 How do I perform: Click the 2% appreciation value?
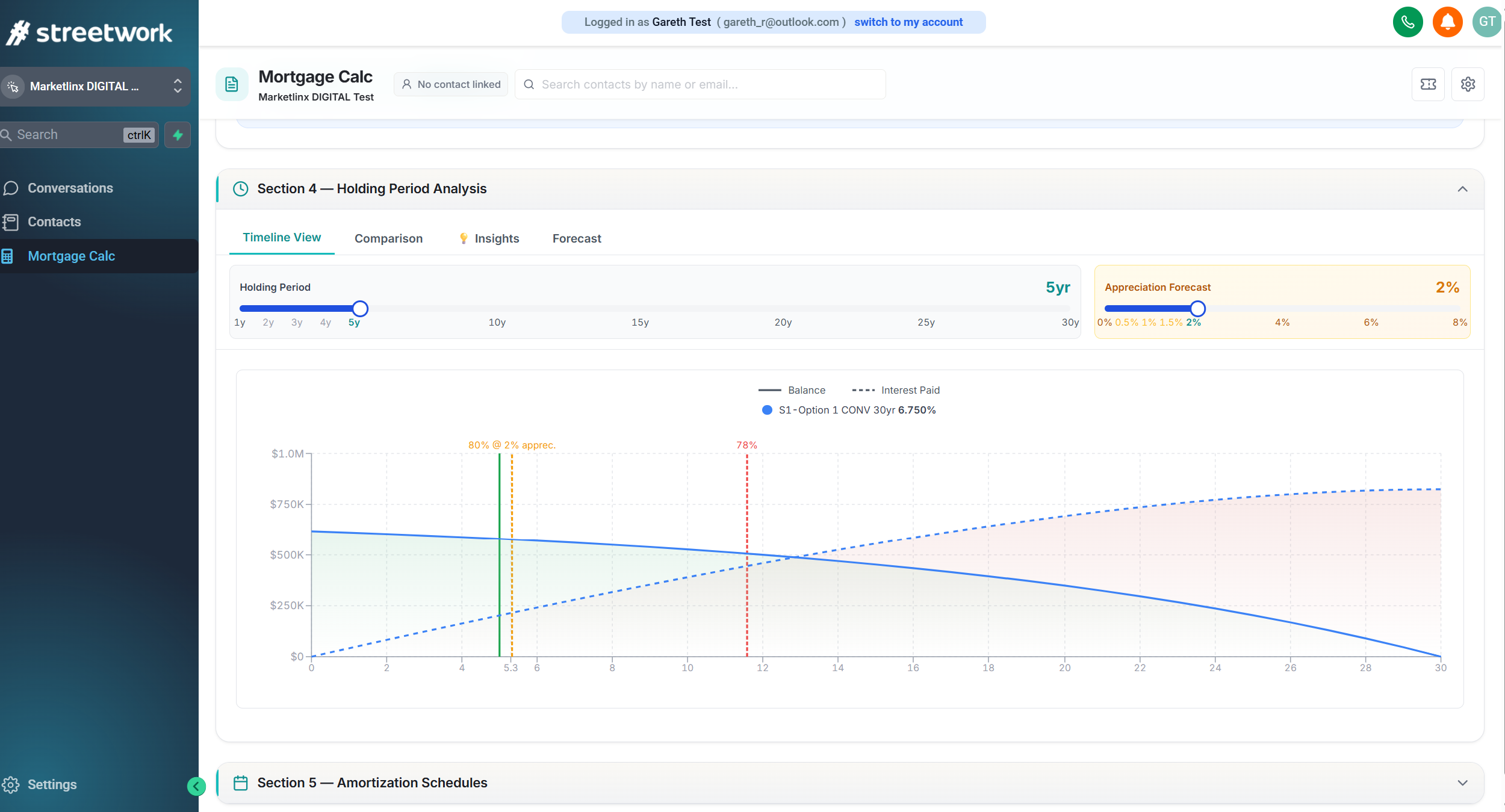pyautogui.click(x=1447, y=288)
